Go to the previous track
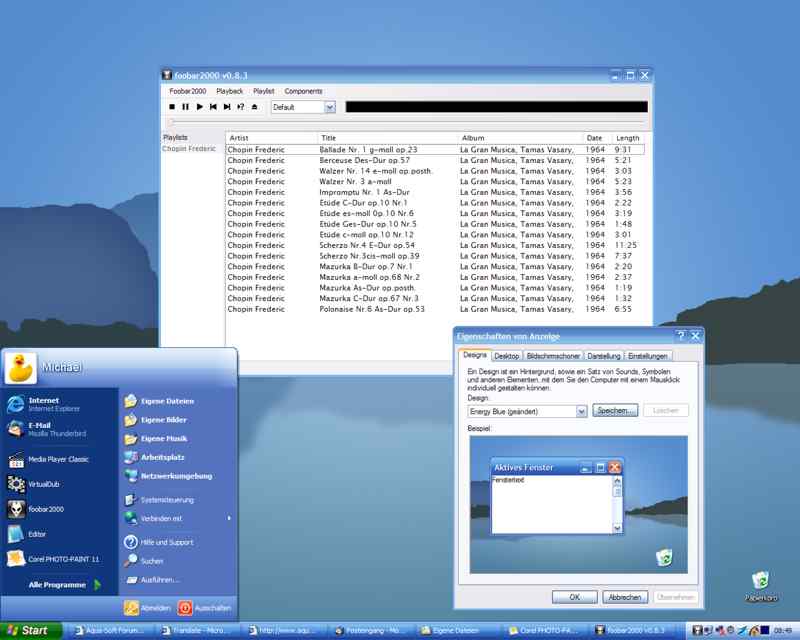Screen dimensions: 800x640 pyautogui.click(x=213, y=107)
